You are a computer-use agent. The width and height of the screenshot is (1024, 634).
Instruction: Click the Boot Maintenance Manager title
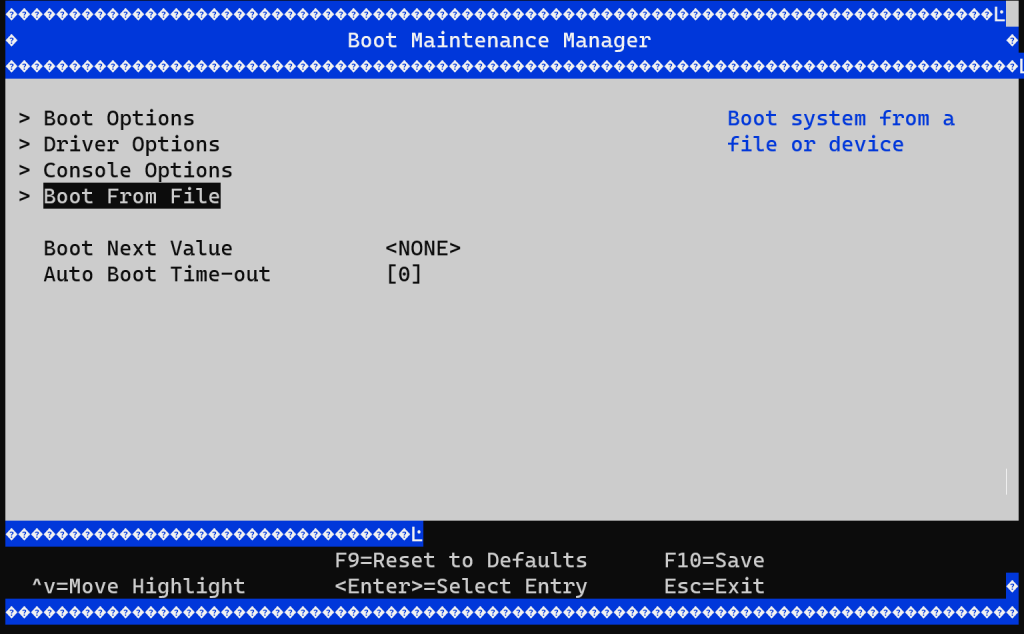[499, 41]
